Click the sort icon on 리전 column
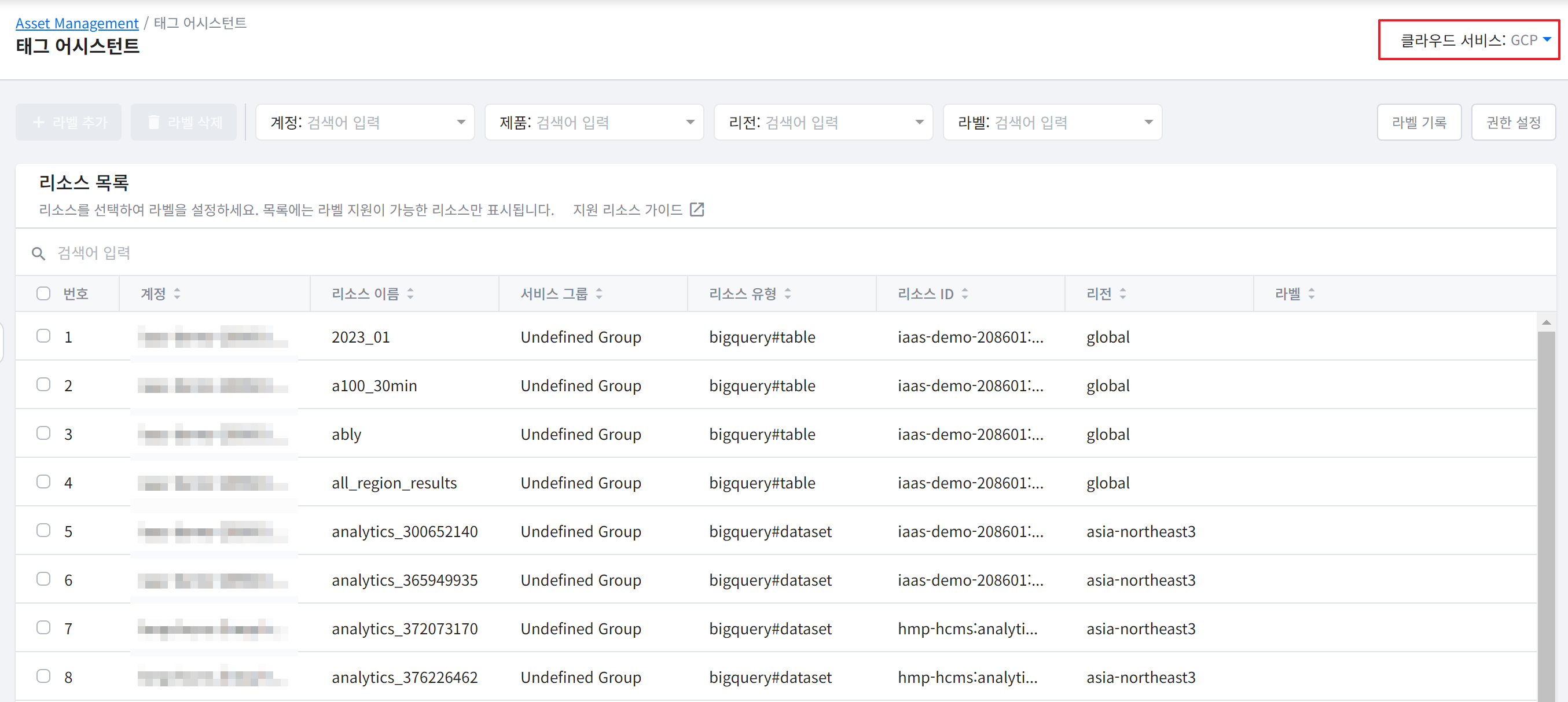1568x702 pixels. pyautogui.click(x=1123, y=294)
